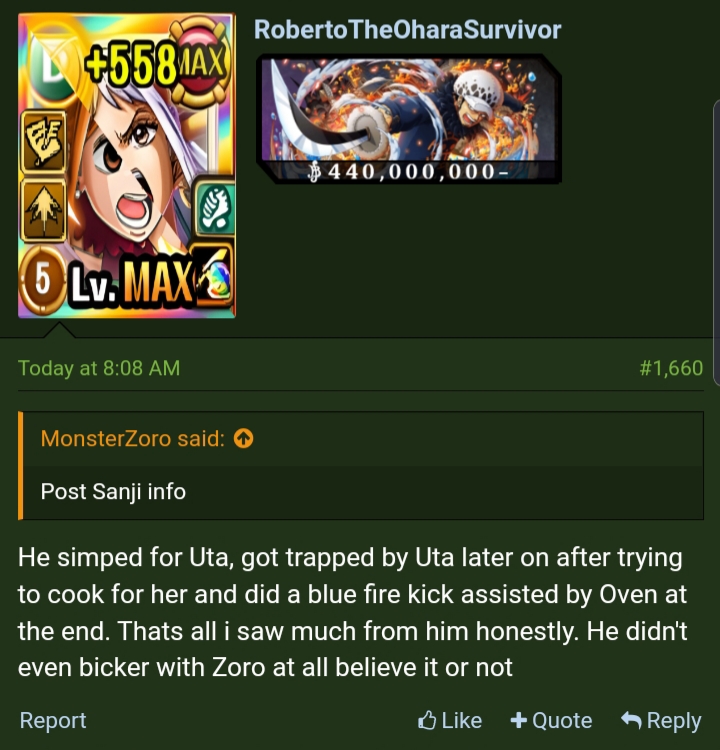Jump to quoted post via up-arrow icon

click(244, 438)
